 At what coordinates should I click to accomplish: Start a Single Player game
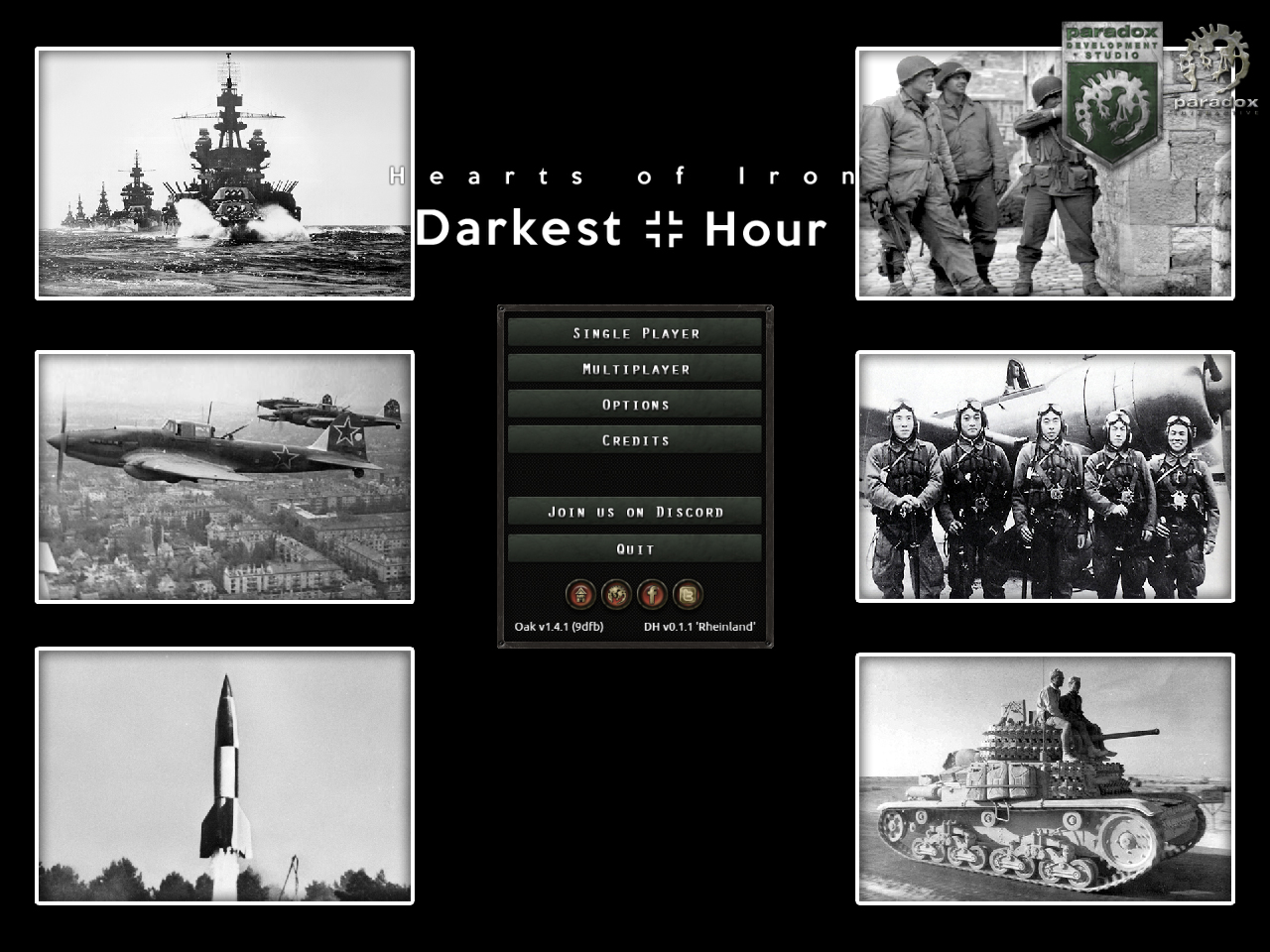635,333
